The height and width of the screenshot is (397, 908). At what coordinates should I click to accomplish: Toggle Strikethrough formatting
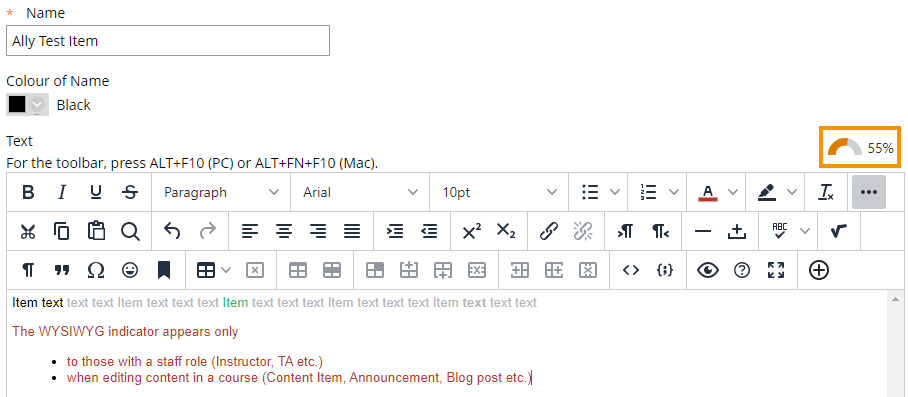click(130, 192)
